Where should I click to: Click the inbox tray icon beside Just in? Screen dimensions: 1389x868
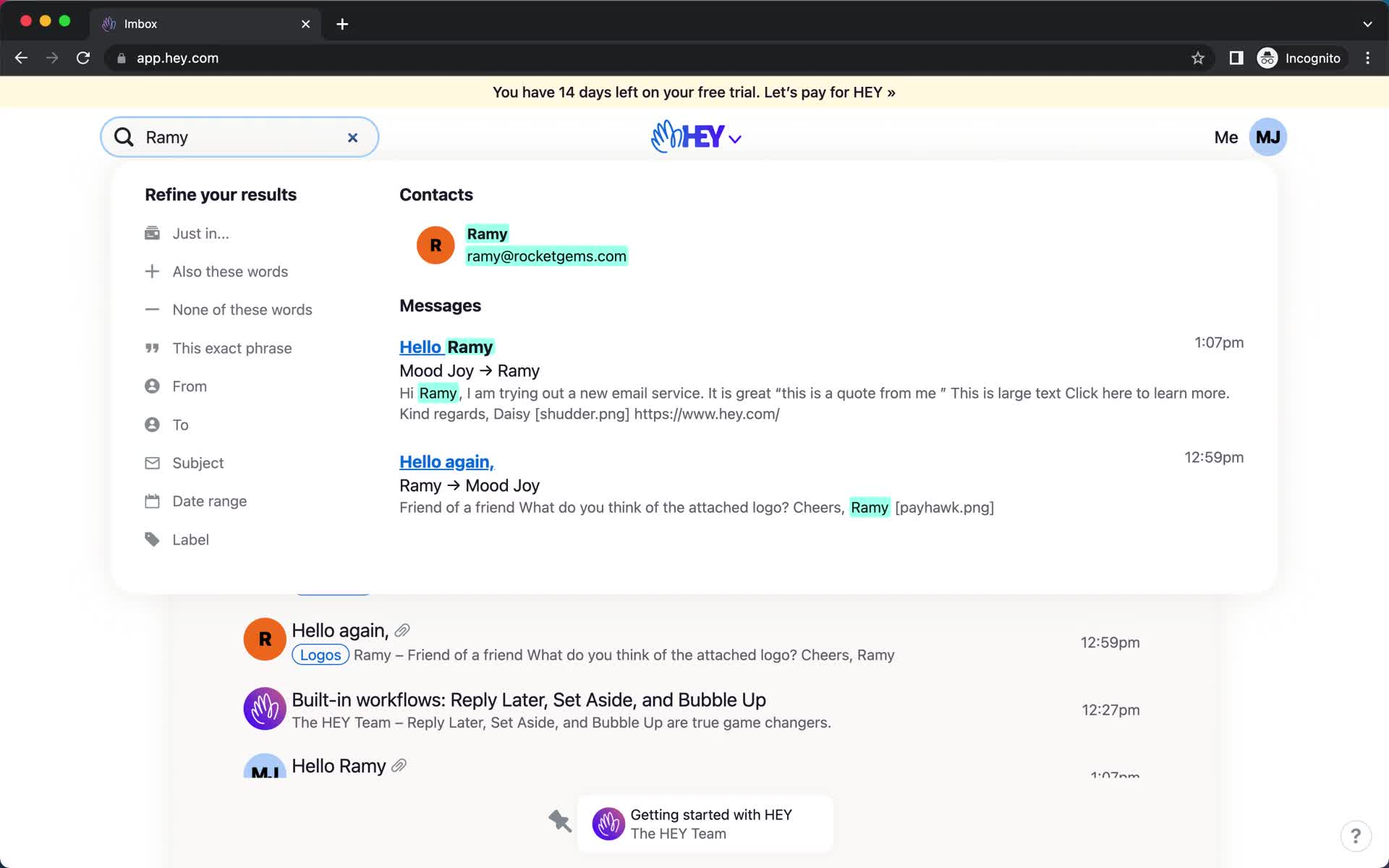152,233
